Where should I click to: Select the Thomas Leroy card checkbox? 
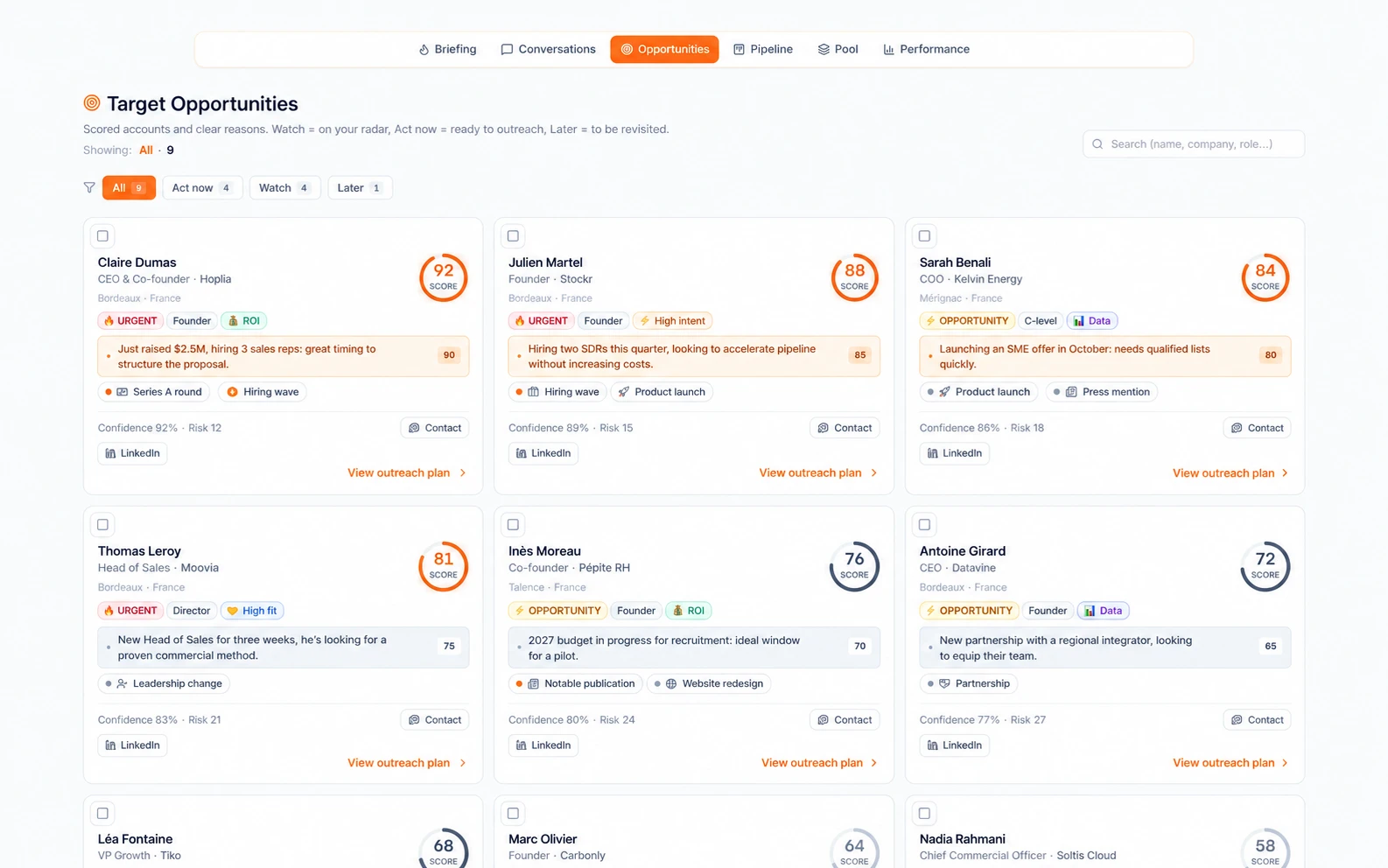pyautogui.click(x=102, y=524)
